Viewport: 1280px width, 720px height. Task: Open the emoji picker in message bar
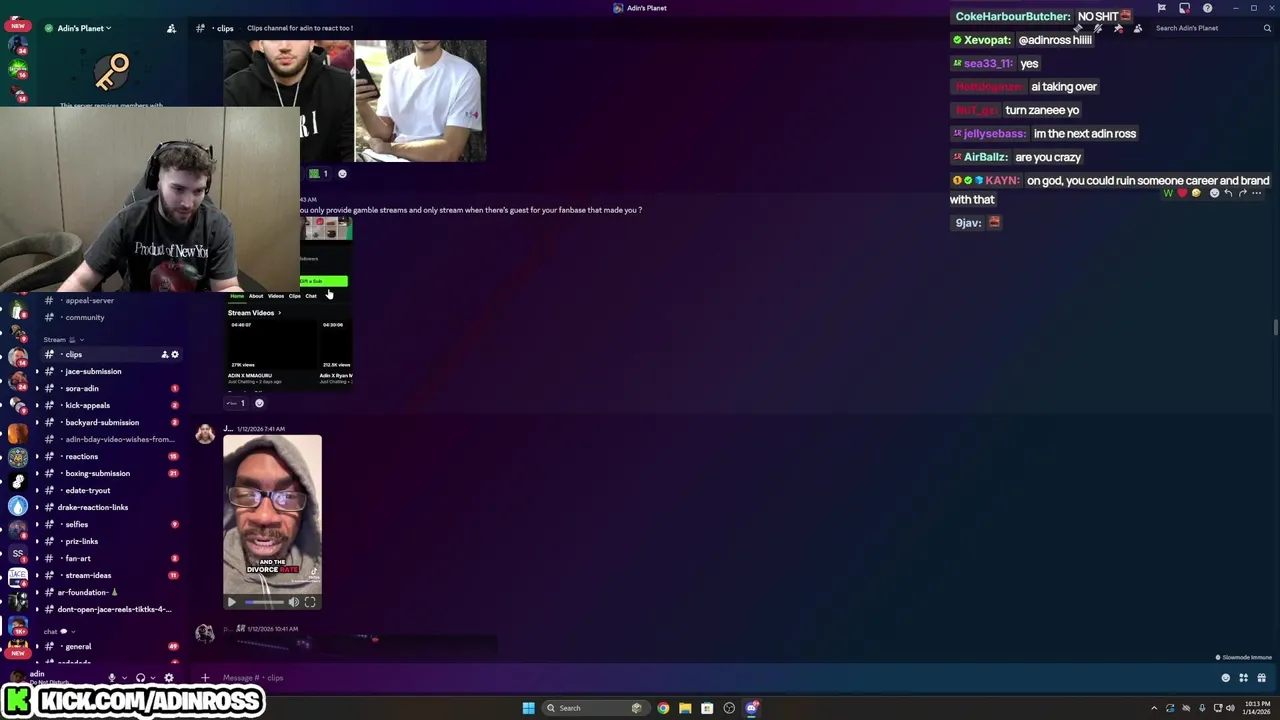coord(1226,678)
